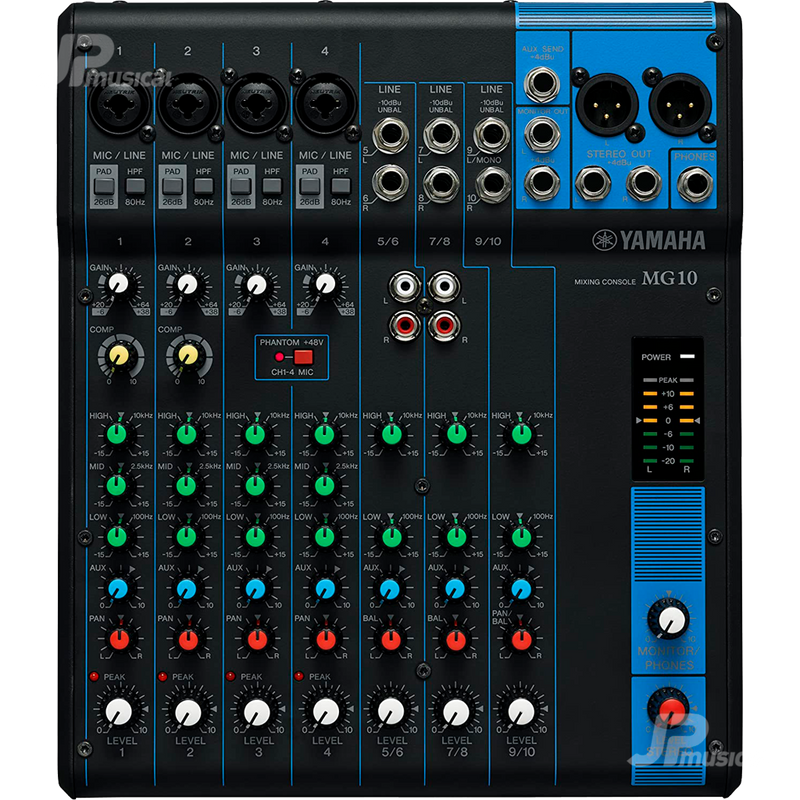800x800 pixels.
Task: Click the channel 2 GAIN knob
Action: coord(187,283)
